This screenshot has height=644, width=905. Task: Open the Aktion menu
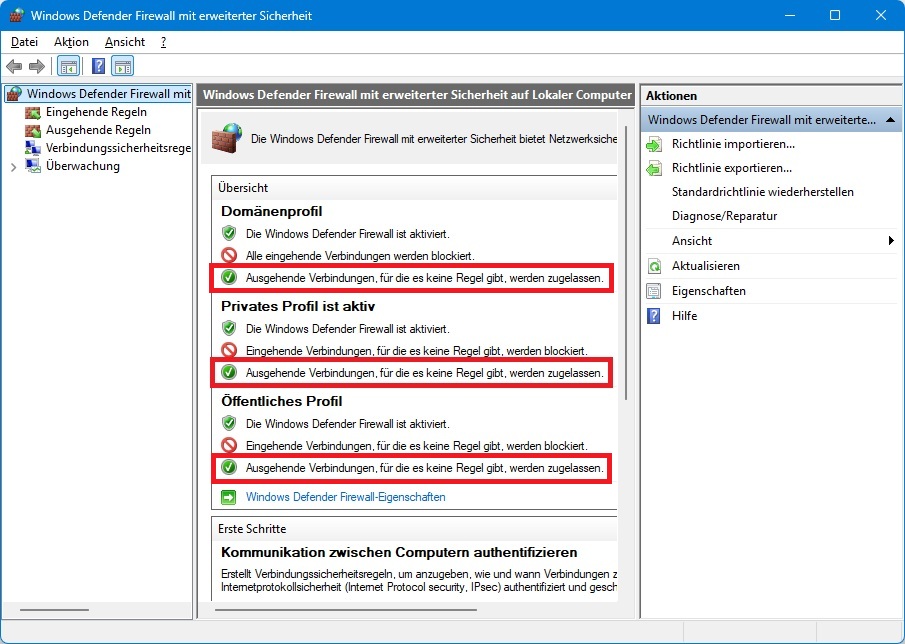(72, 42)
